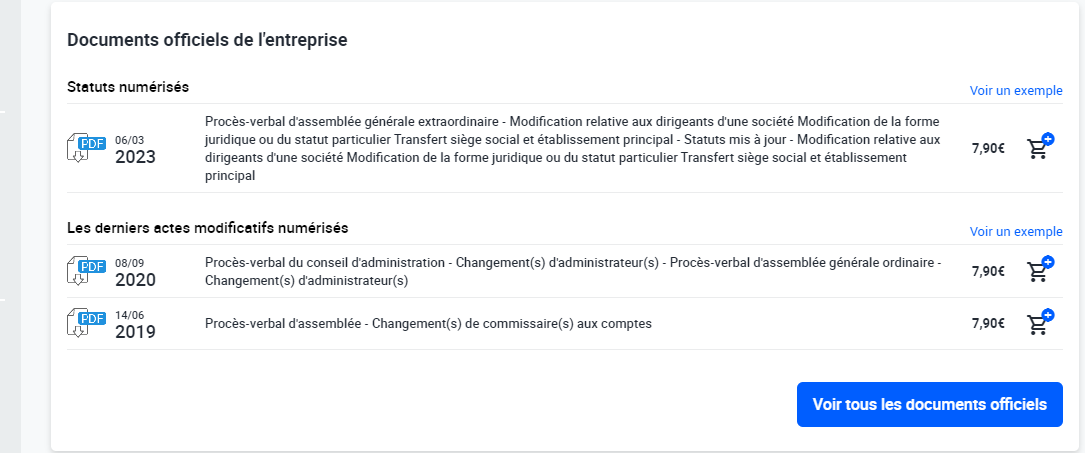
Task: Click the 'Documents officiels de l'entreprise' heading
Action: (207, 40)
